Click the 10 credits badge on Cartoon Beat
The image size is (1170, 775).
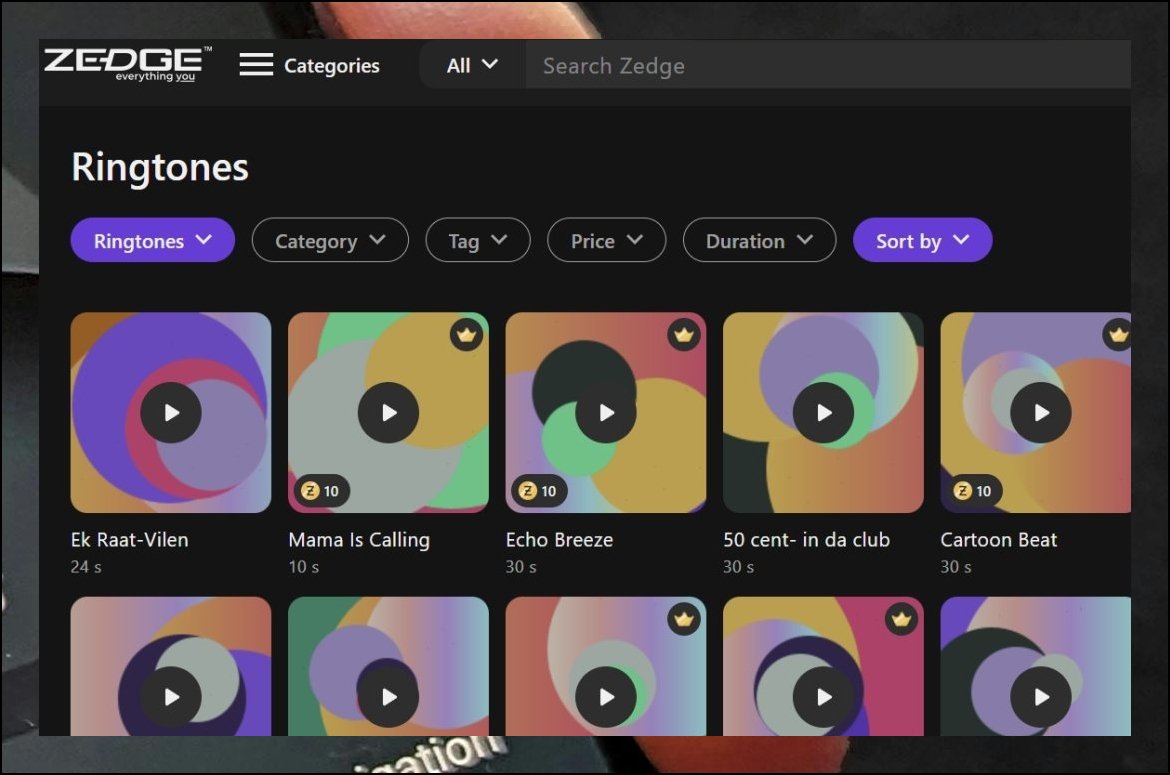974,491
